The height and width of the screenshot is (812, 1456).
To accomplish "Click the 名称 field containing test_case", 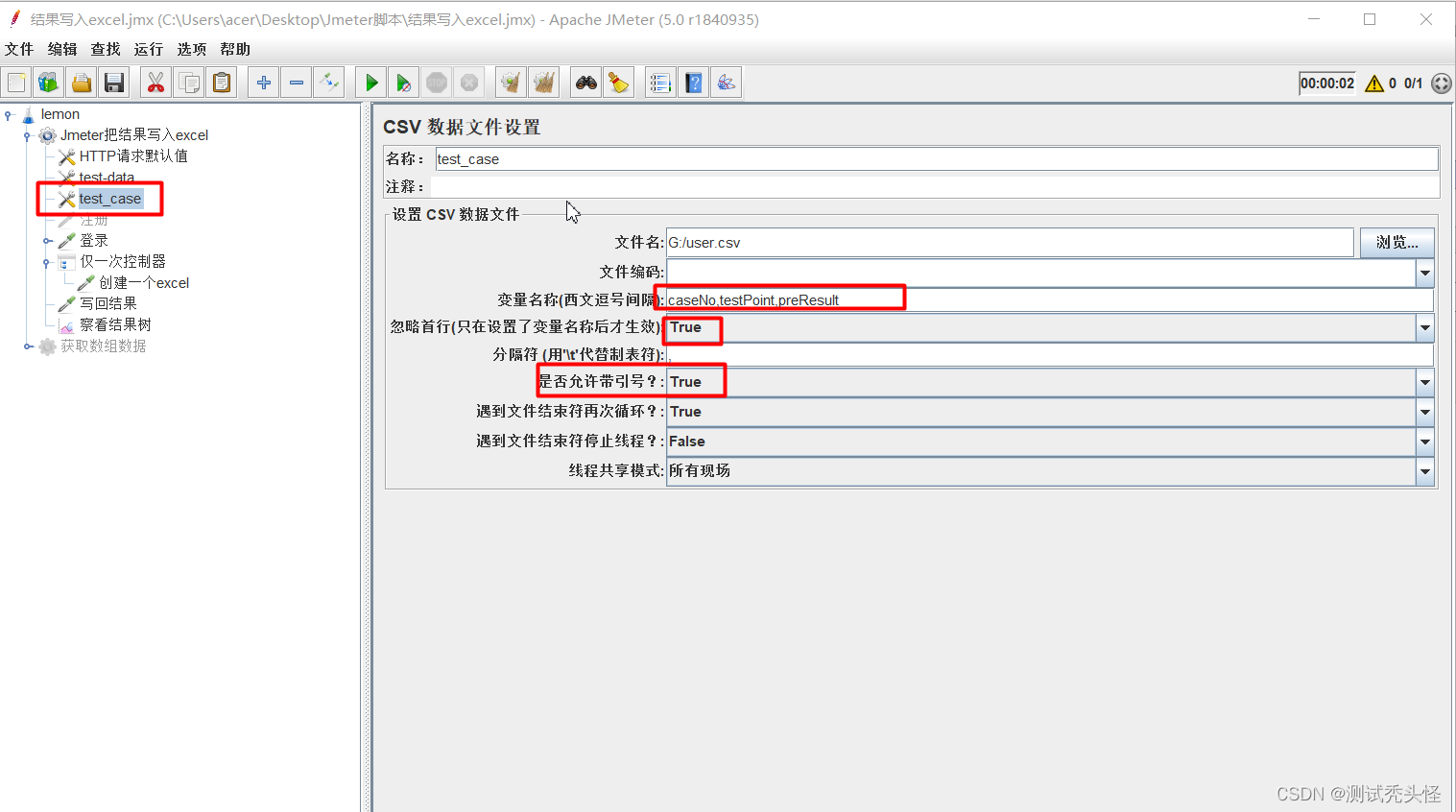I will point(937,159).
